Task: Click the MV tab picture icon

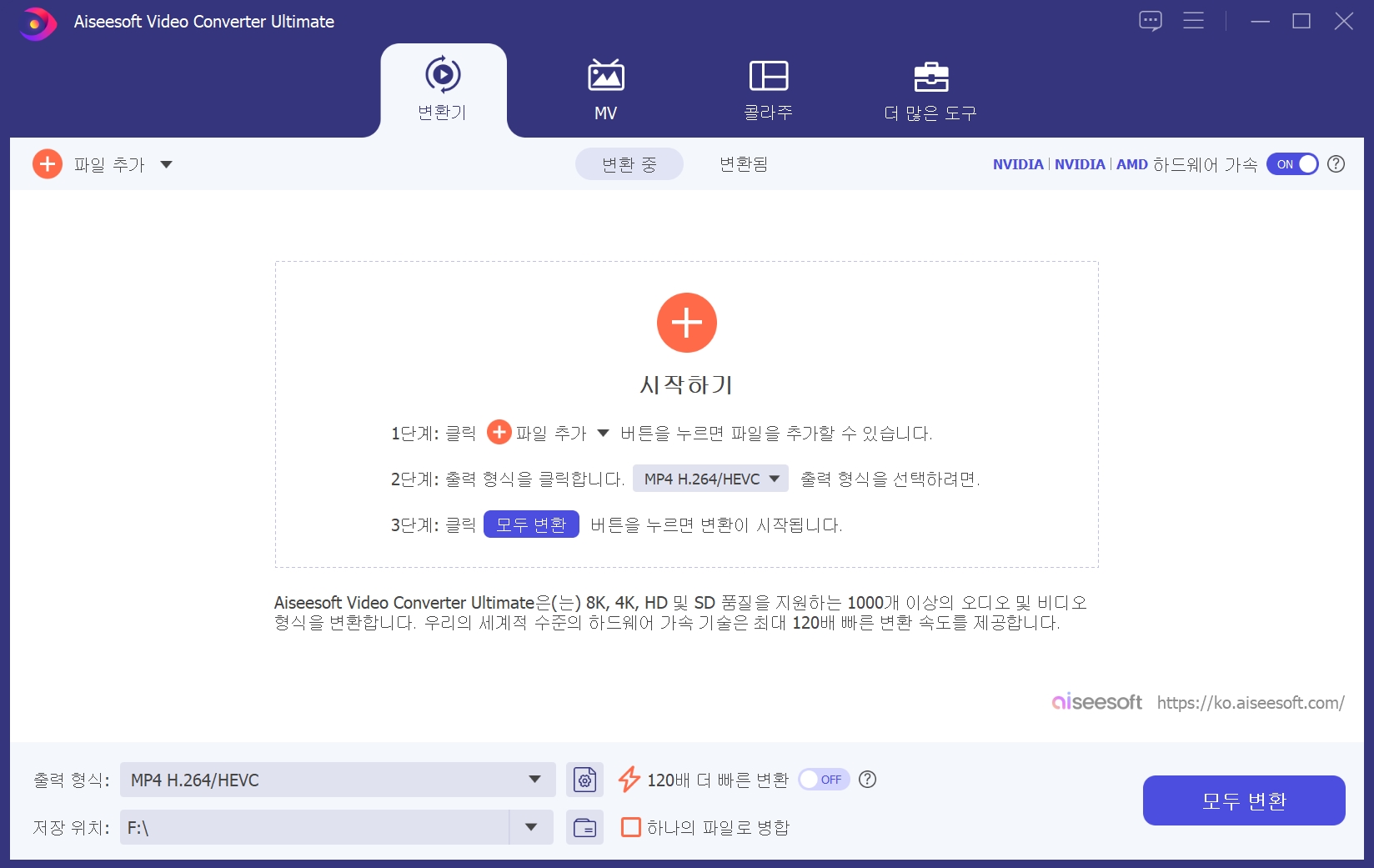Action: [606, 75]
